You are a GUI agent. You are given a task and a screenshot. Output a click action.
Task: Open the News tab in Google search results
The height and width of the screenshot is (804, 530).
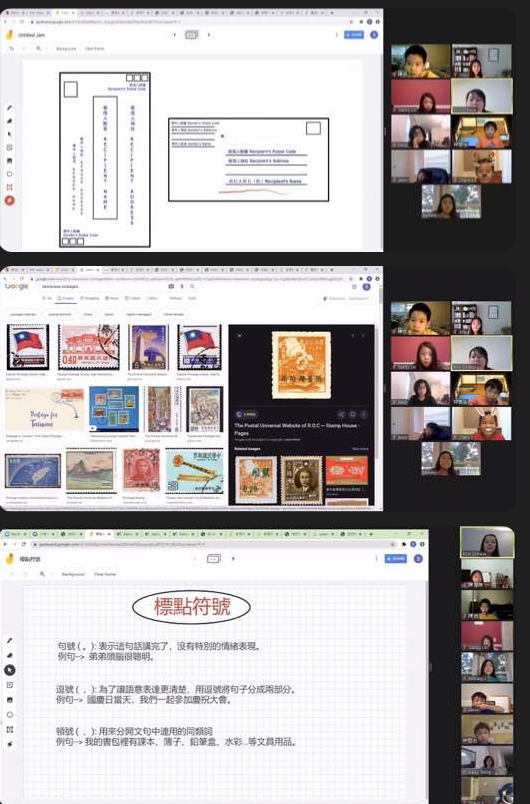pos(113,298)
